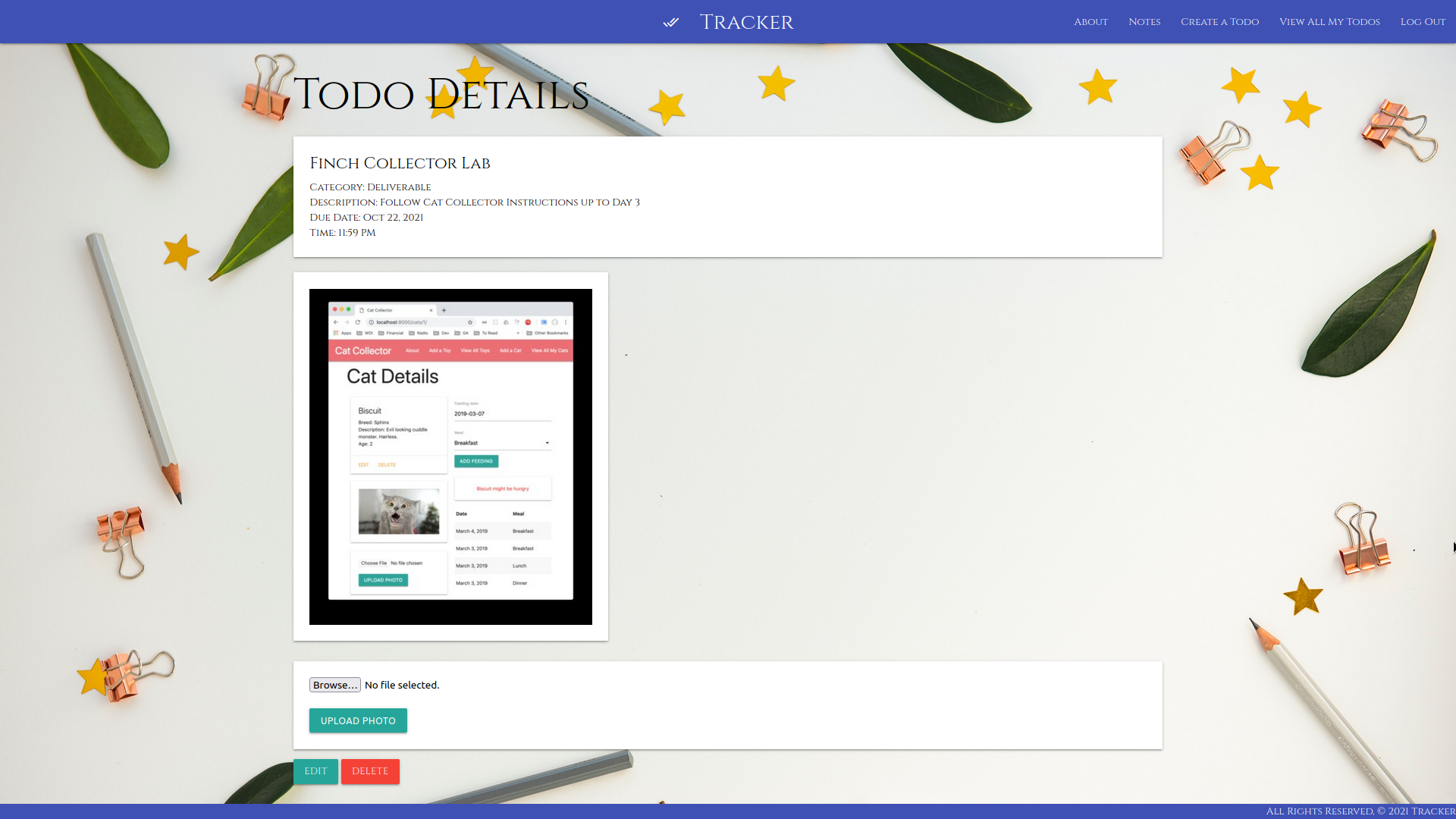Select View All My Todos link
Screen dimensions: 1456x819
click(1329, 22)
